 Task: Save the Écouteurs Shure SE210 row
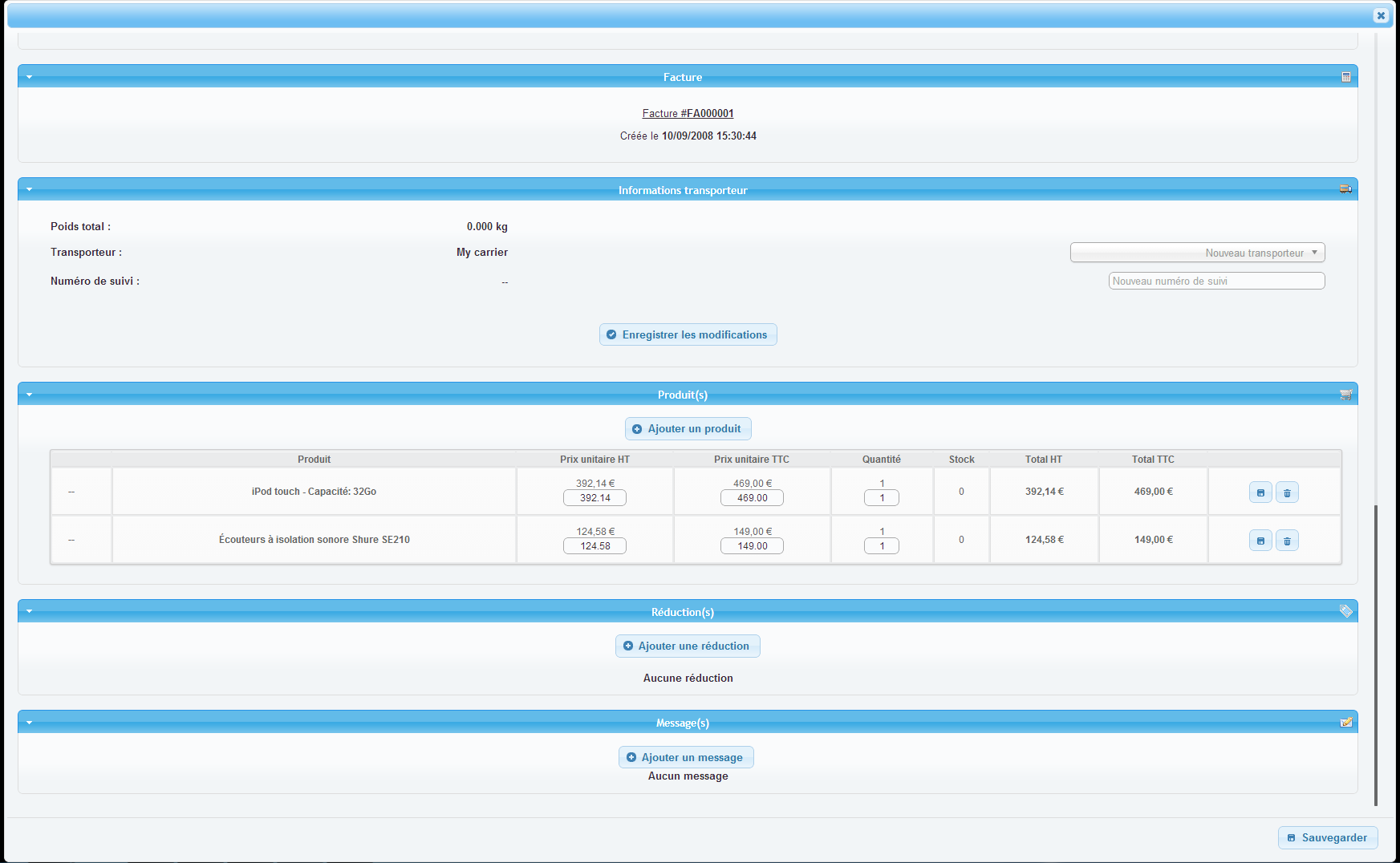tap(1260, 541)
